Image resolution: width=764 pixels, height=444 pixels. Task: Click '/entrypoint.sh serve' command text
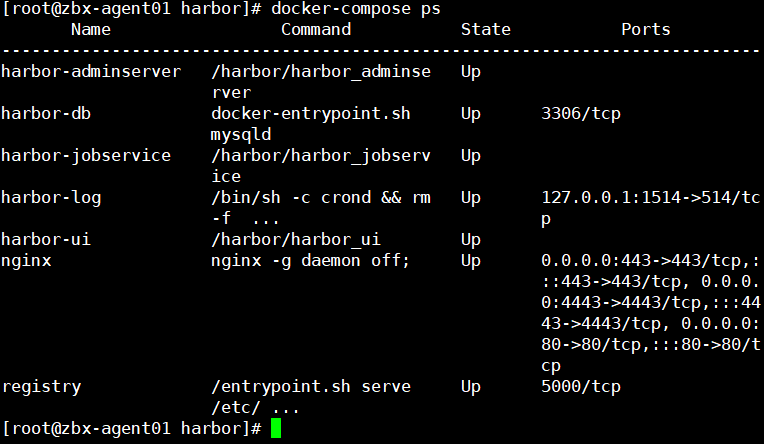coord(311,387)
